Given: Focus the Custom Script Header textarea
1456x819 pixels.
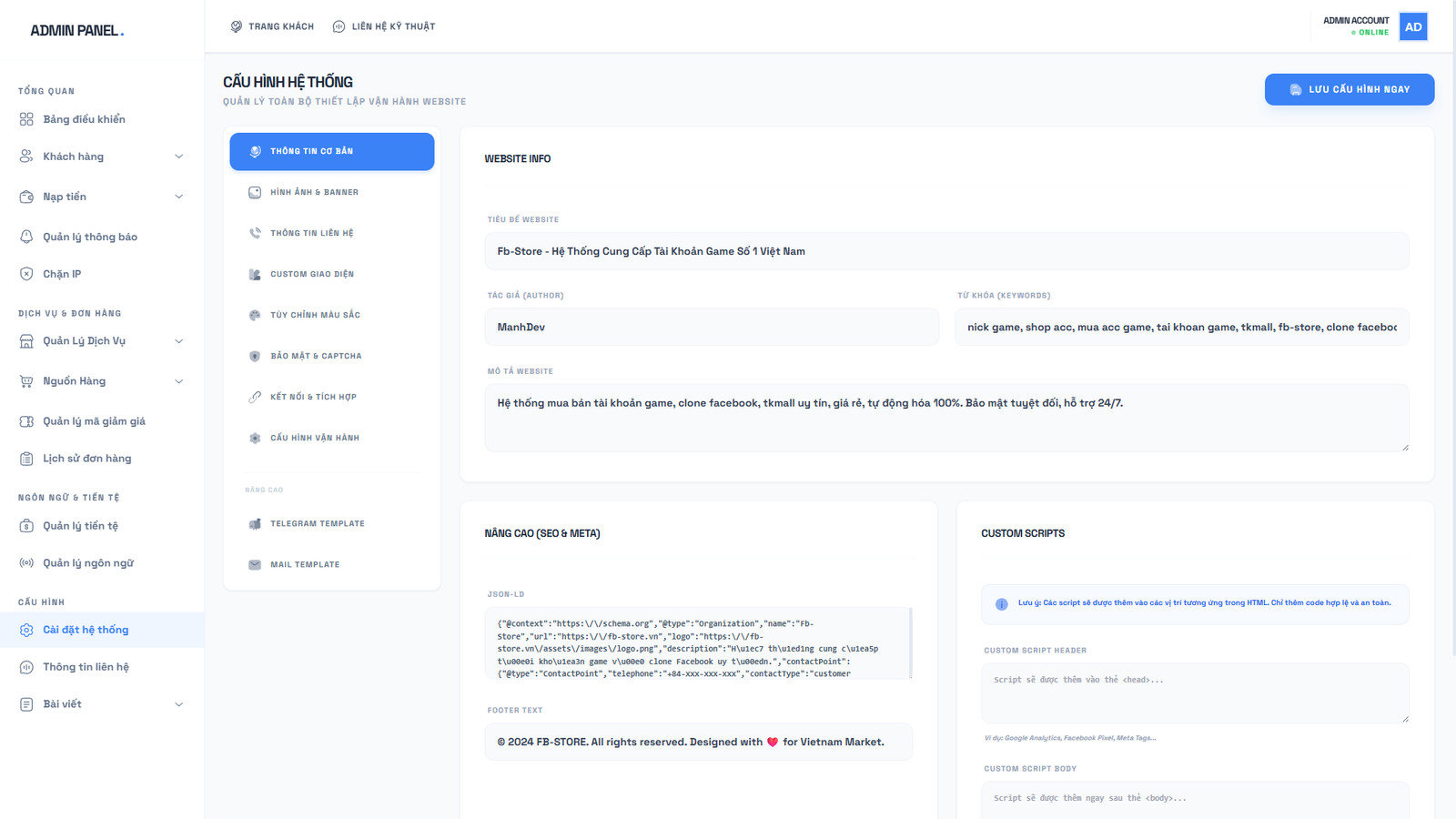Looking at the screenshot, I should [x=1194, y=693].
